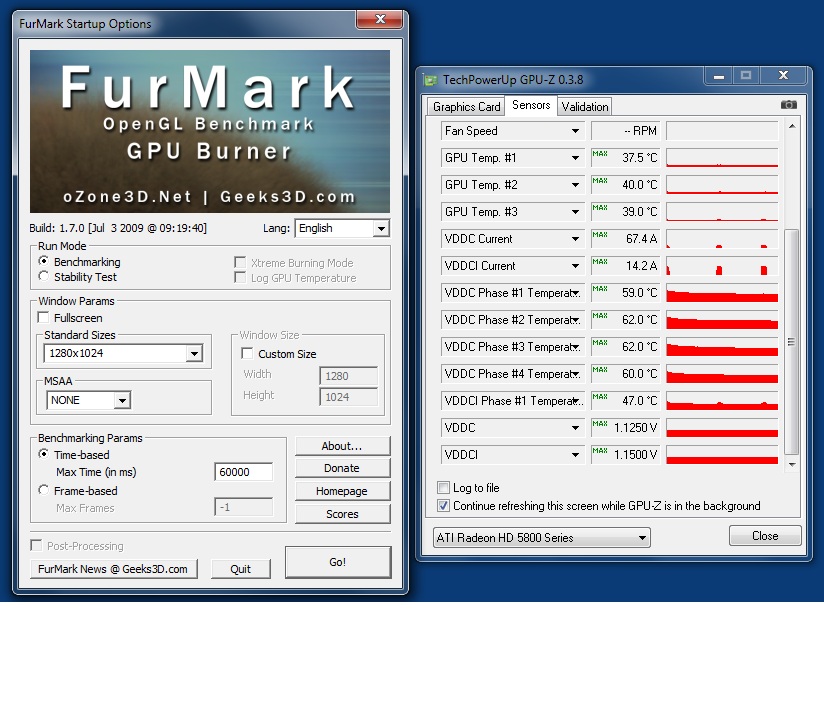Click the GPU-Z screenshot camera icon
This screenshot has height=714, width=824.
(788, 105)
